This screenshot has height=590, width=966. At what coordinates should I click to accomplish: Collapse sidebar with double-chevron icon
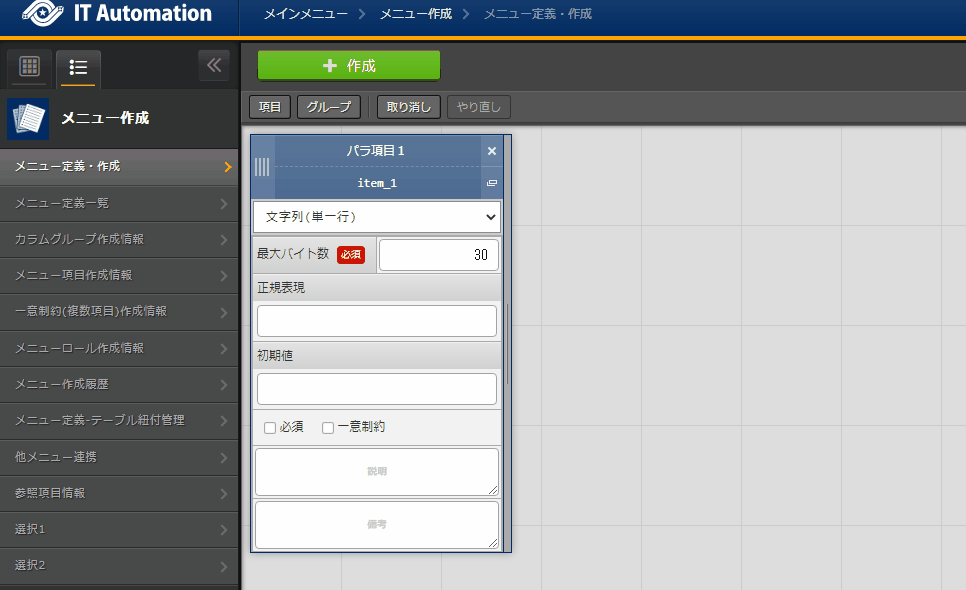point(214,65)
